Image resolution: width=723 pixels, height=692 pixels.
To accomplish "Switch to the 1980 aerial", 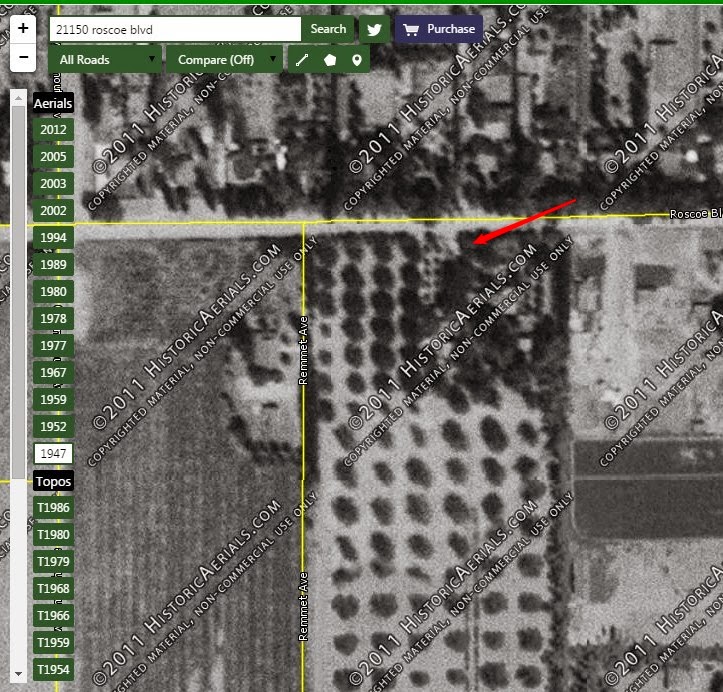I will click(53, 291).
